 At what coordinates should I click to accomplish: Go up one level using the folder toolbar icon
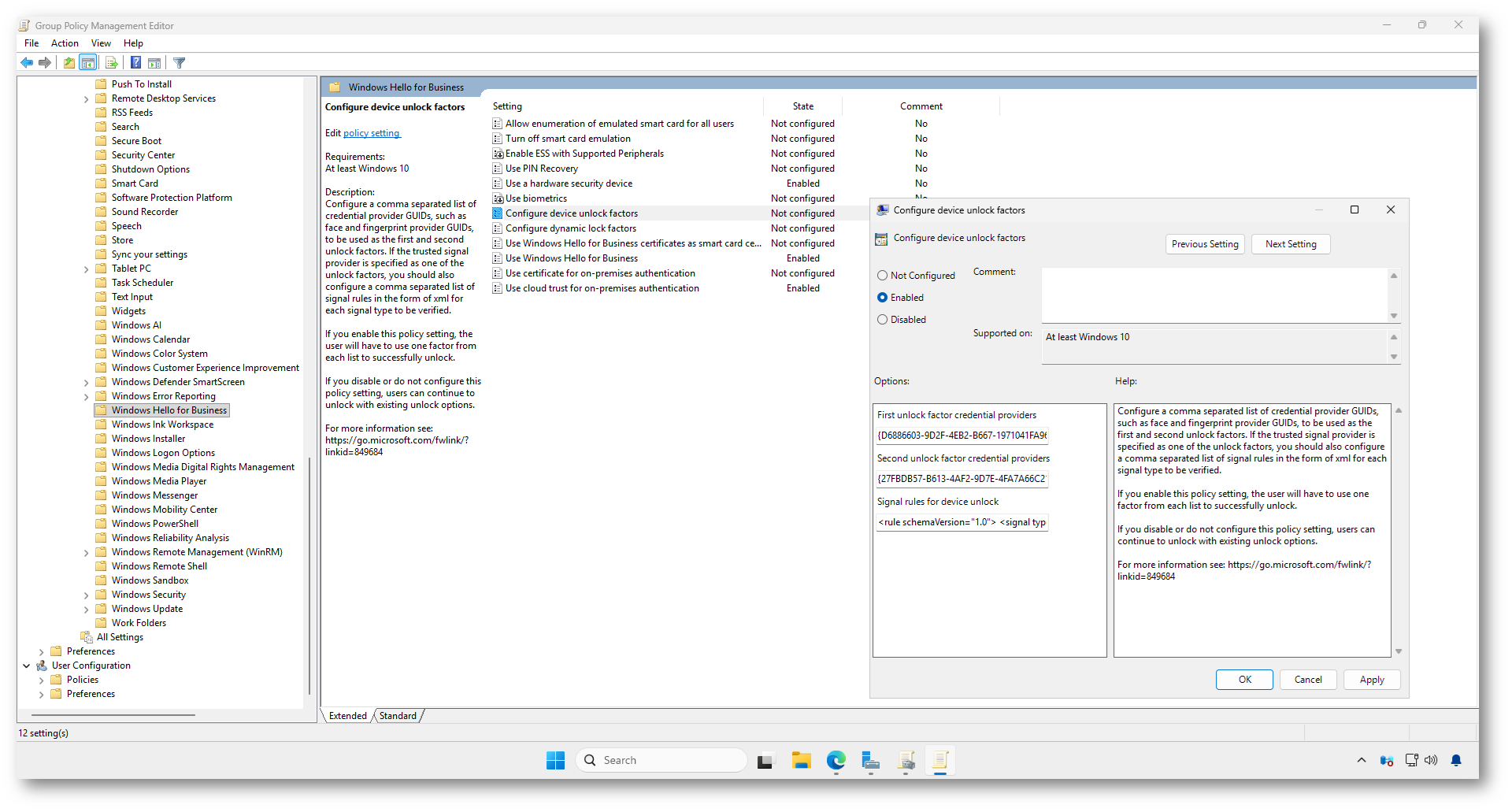(69, 63)
